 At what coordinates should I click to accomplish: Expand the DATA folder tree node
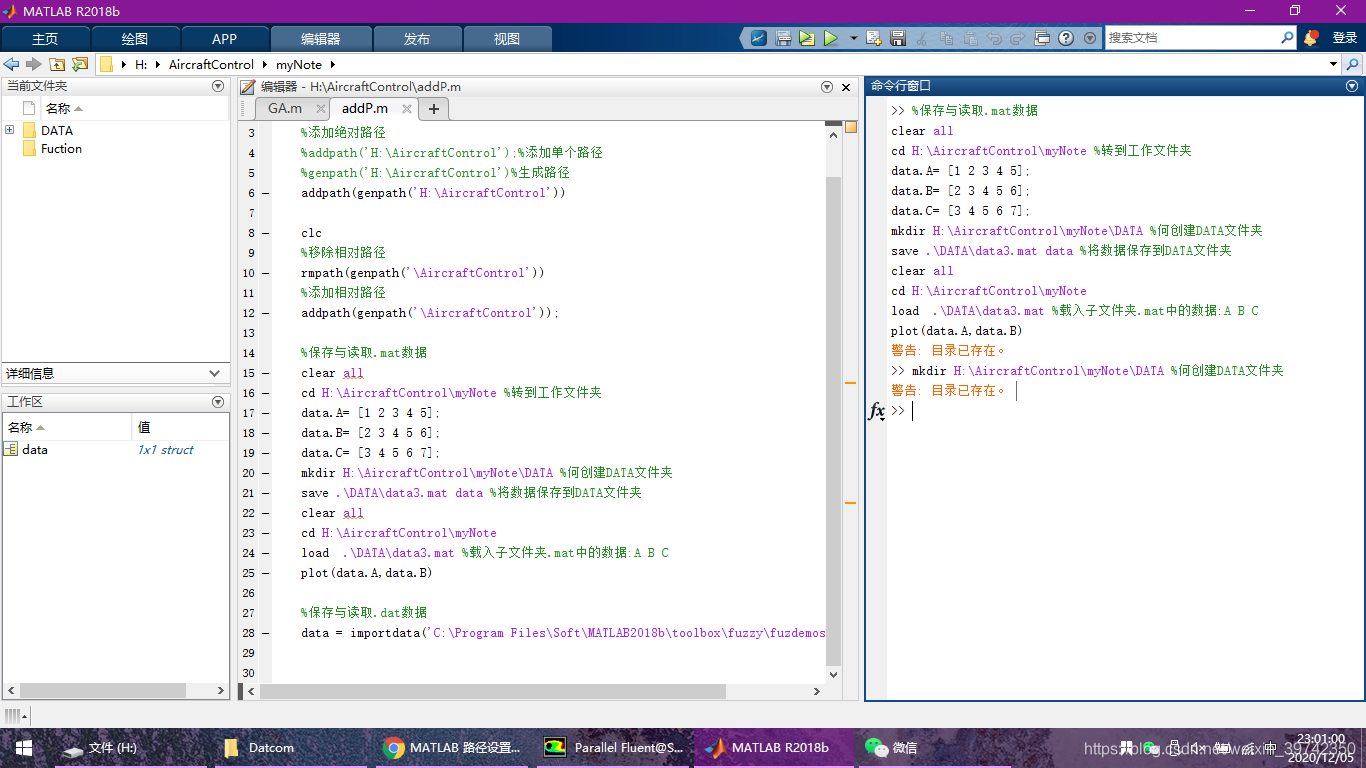[10, 130]
